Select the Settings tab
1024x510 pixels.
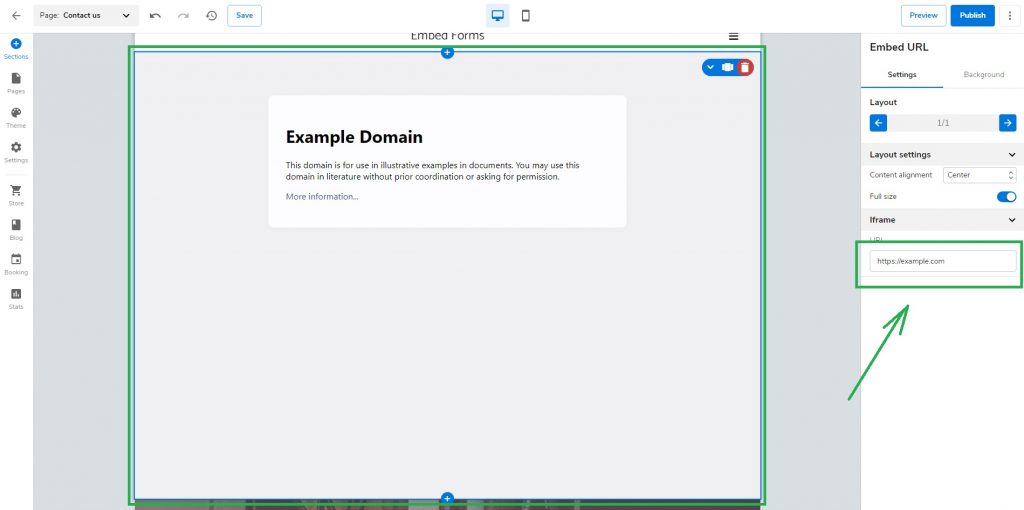point(902,74)
